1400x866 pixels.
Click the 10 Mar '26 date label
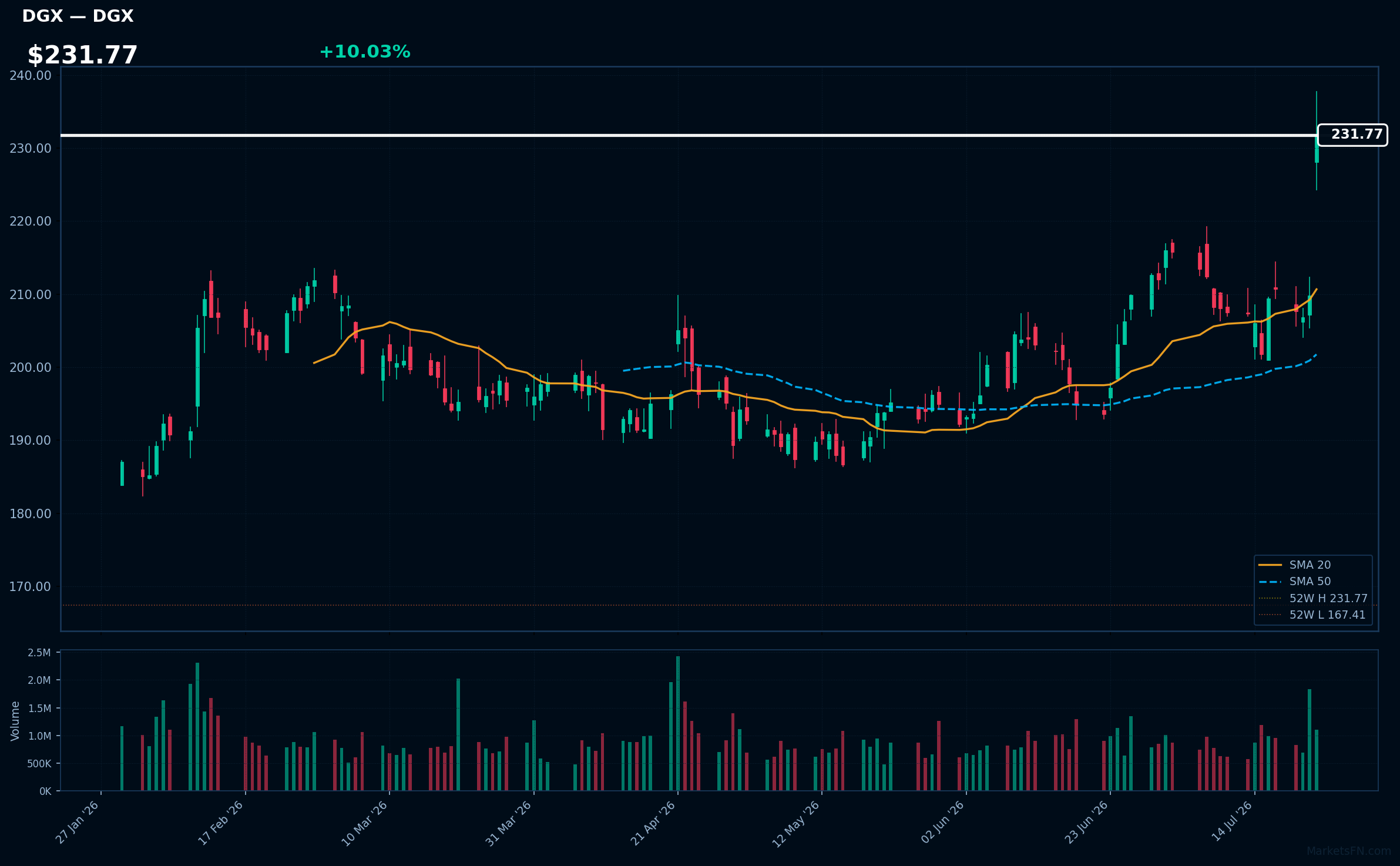click(x=365, y=823)
